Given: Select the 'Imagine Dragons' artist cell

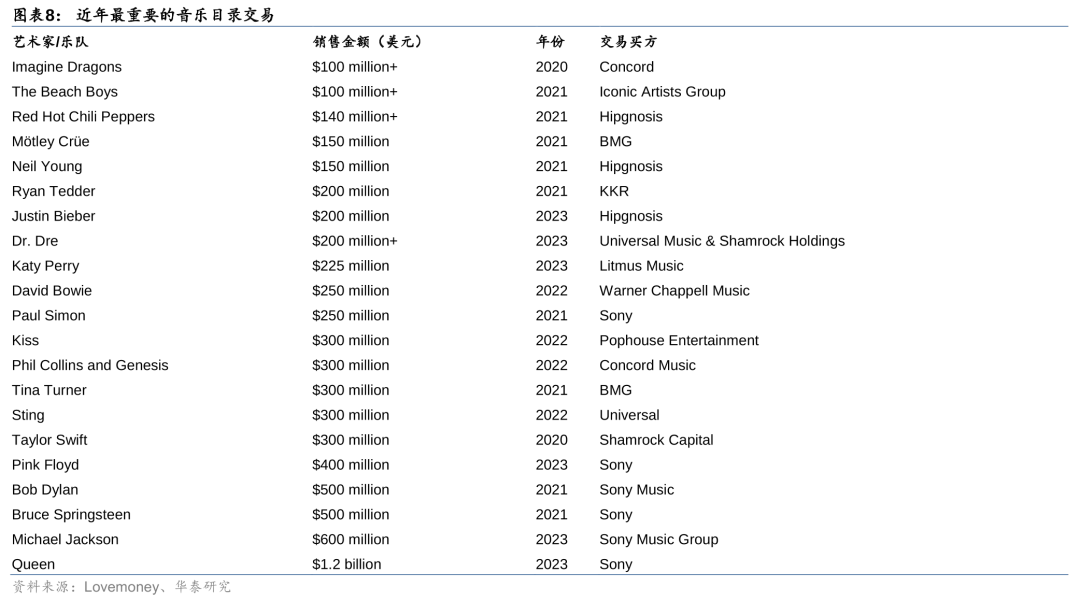Looking at the screenshot, I should click(67, 67).
